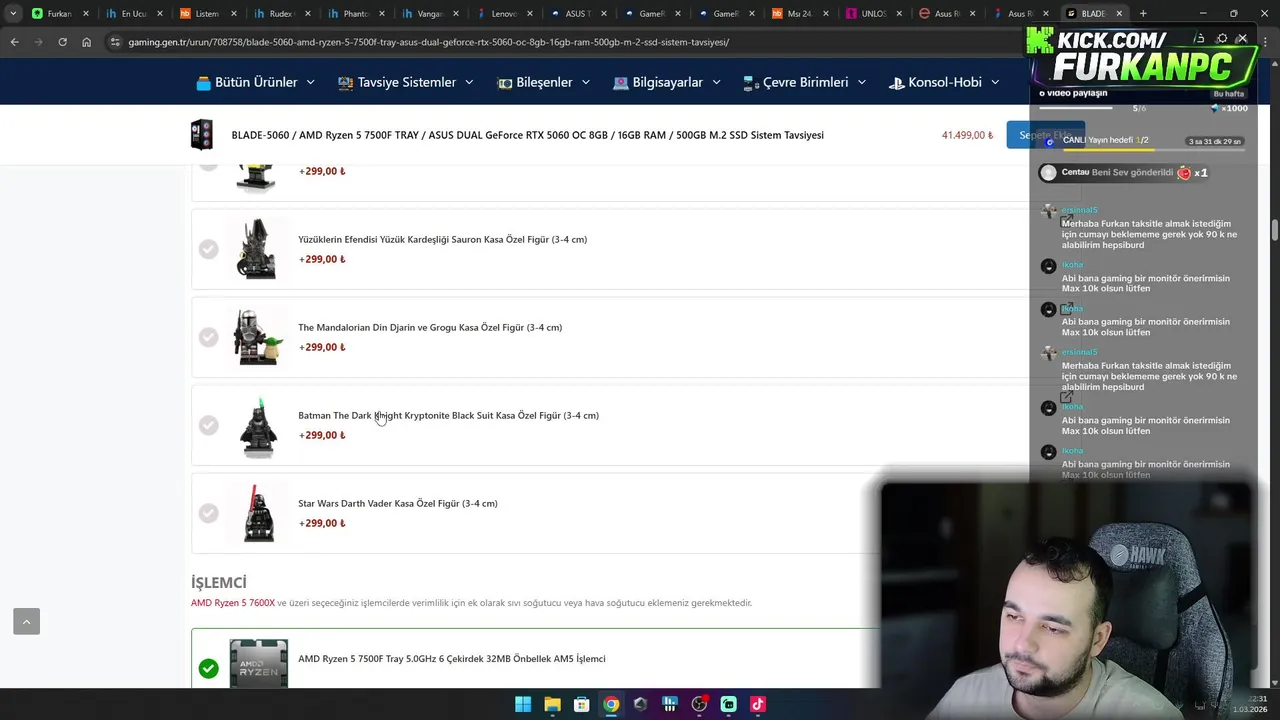Switch to the Lenovo tab
1280x720 pixels.
[502, 14]
